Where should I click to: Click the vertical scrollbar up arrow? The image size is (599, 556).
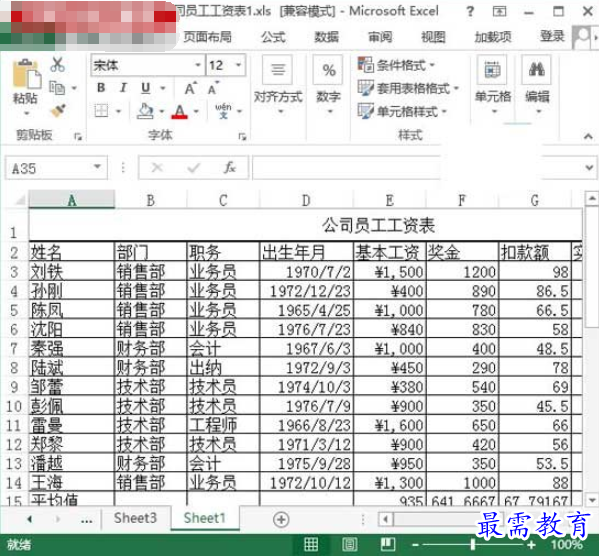tap(592, 198)
